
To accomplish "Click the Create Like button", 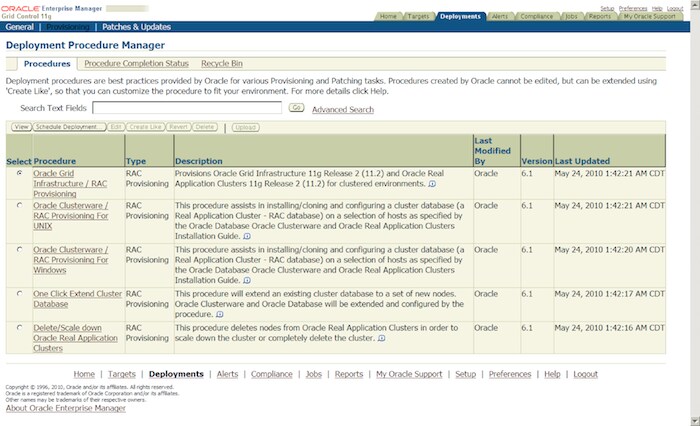I will (x=146, y=127).
